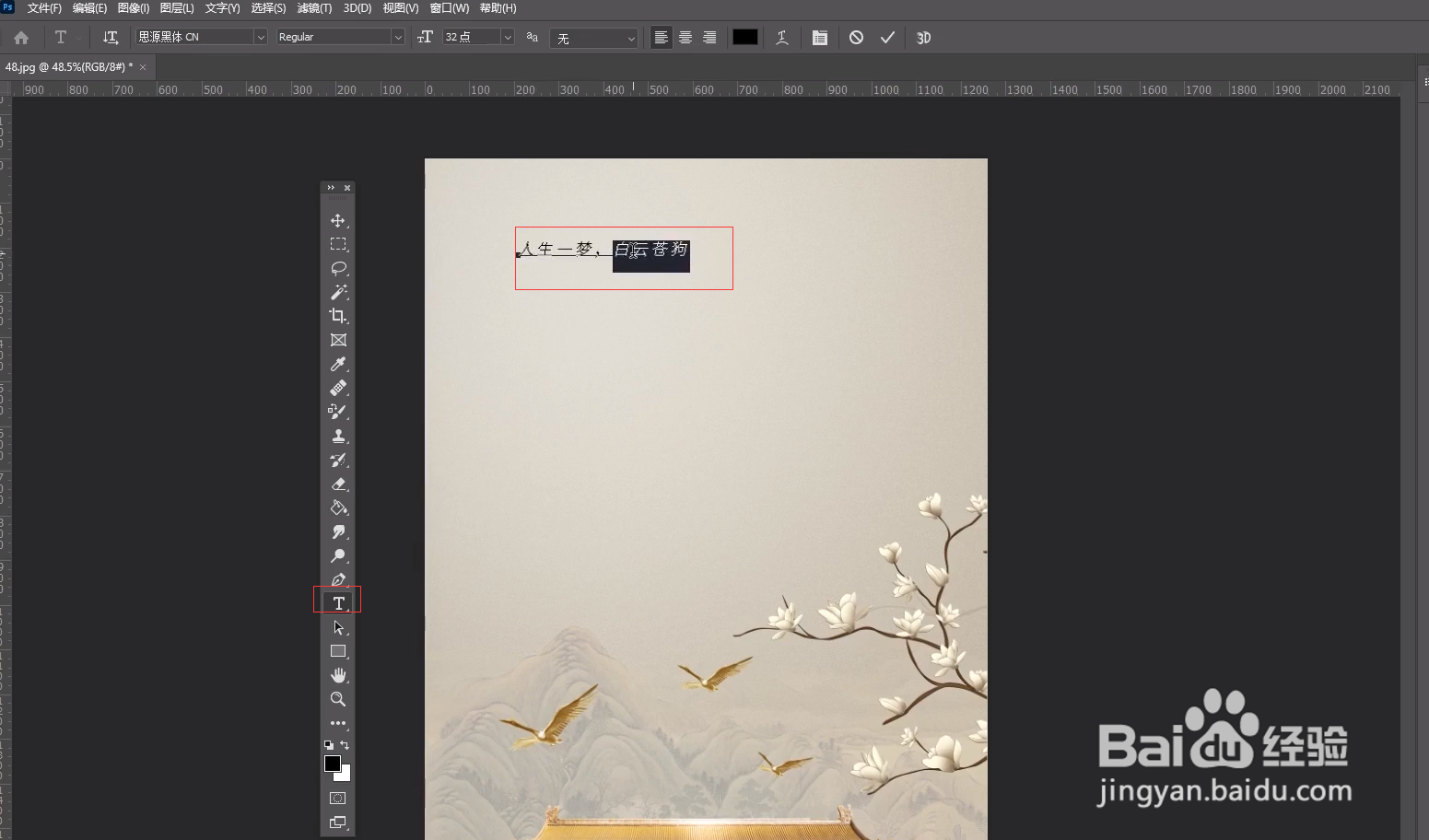Image resolution: width=1429 pixels, height=840 pixels.
Task: Select the Magic Wand tool
Action: click(338, 292)
